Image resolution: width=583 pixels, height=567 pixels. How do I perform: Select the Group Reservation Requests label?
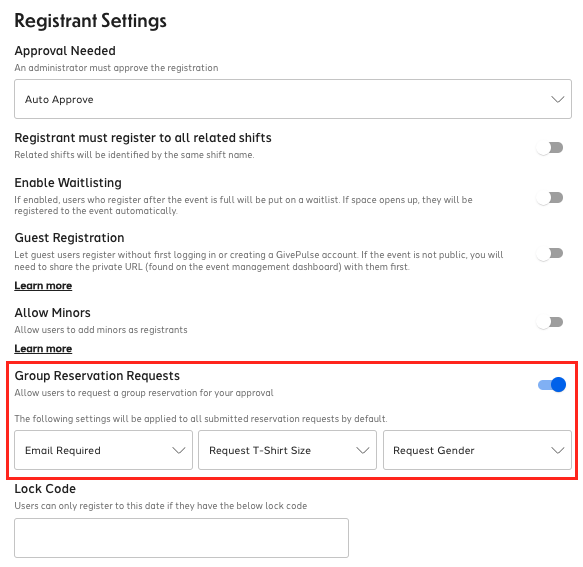point(97,376)
